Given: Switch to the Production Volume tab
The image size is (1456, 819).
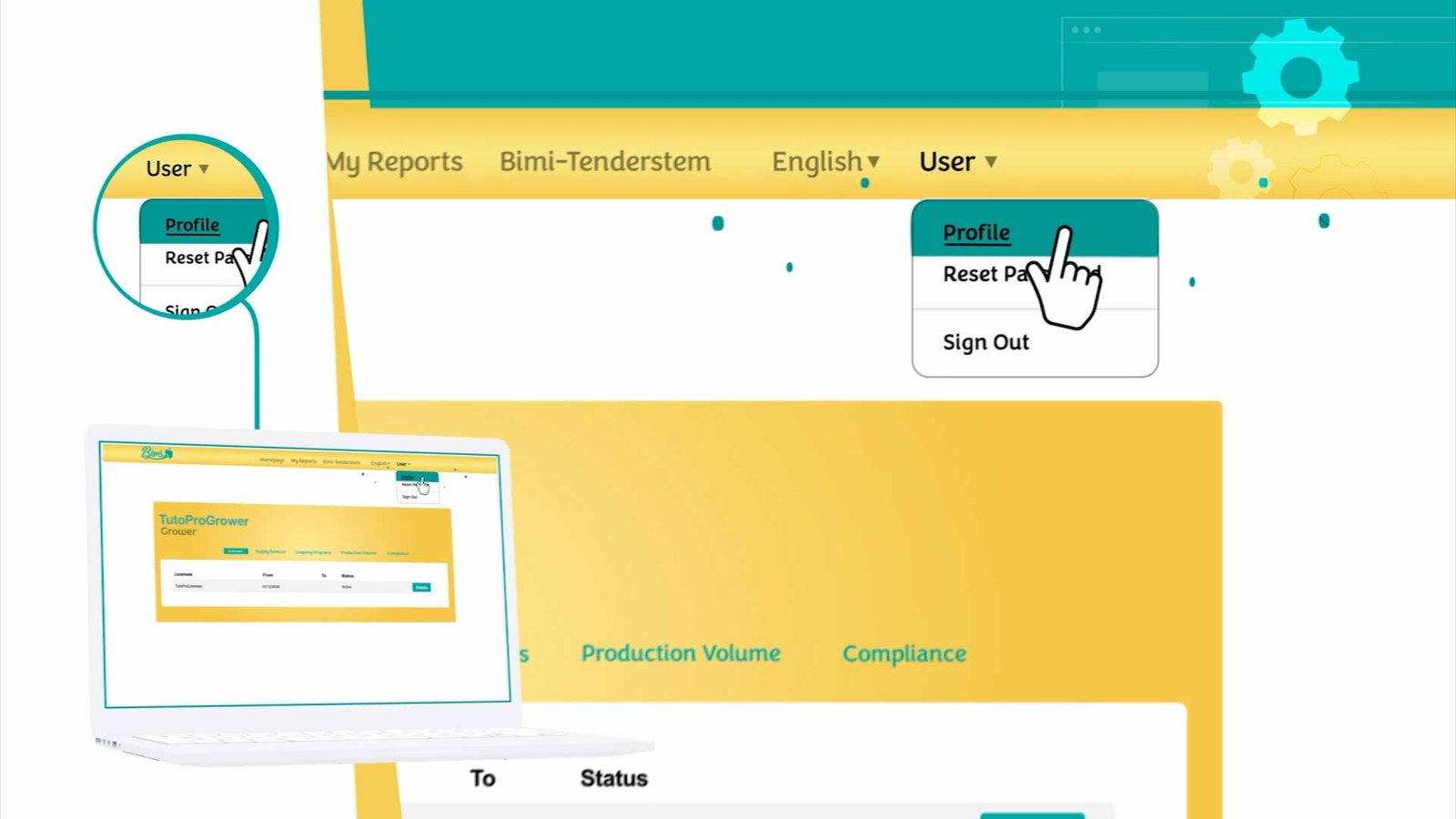Looking at the screenshot, I should (x=681, y=653).
